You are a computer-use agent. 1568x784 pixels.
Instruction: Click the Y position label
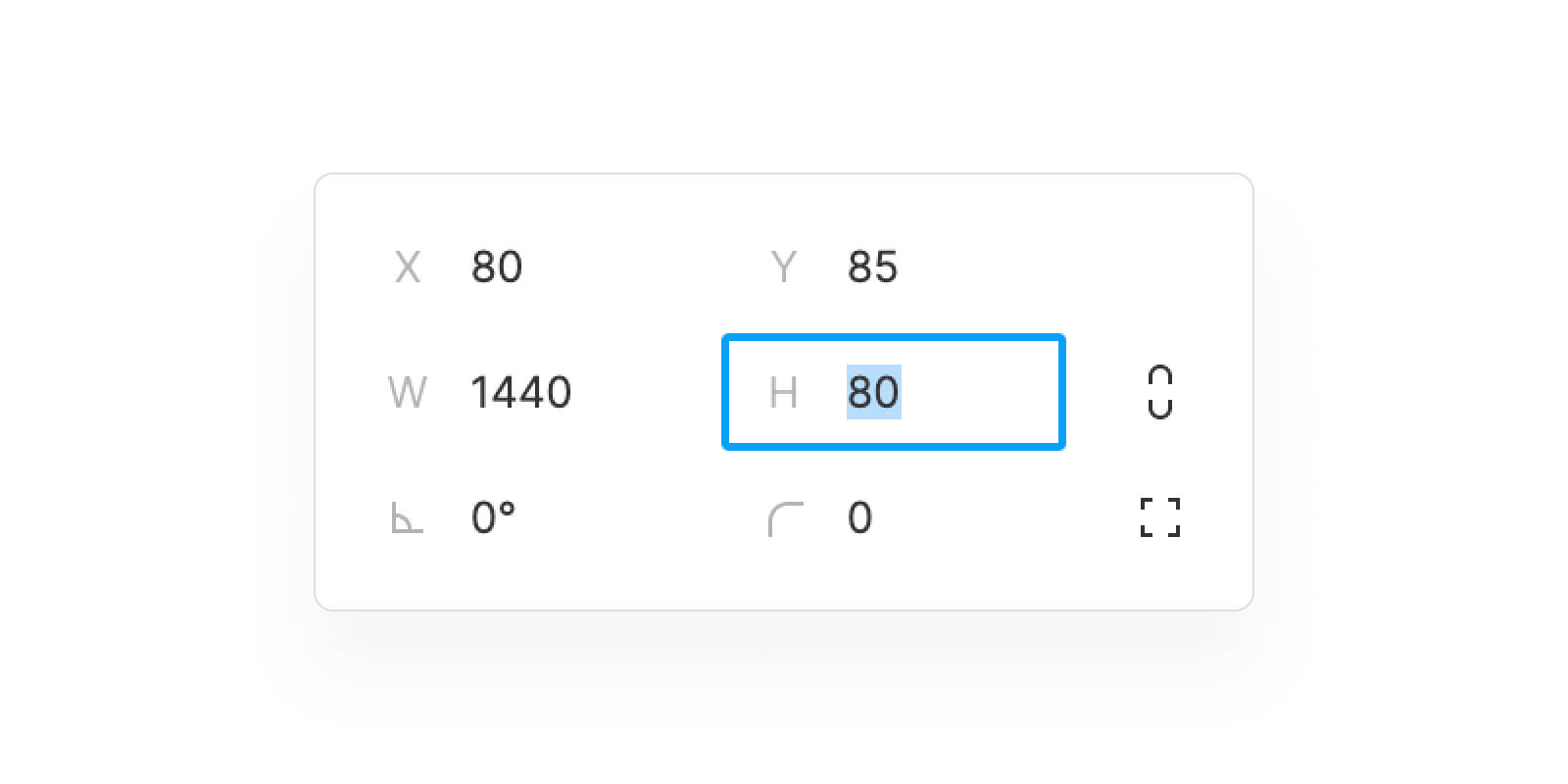coord(784,267)
